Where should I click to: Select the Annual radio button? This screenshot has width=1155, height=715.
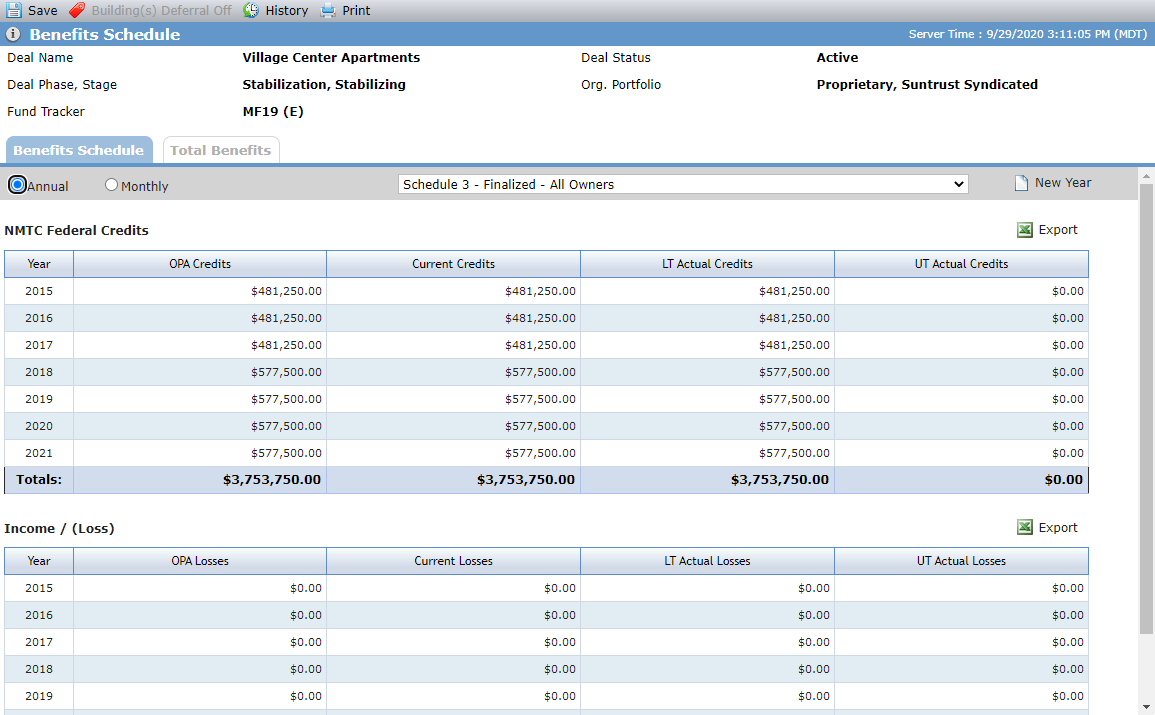coord(18,185)
